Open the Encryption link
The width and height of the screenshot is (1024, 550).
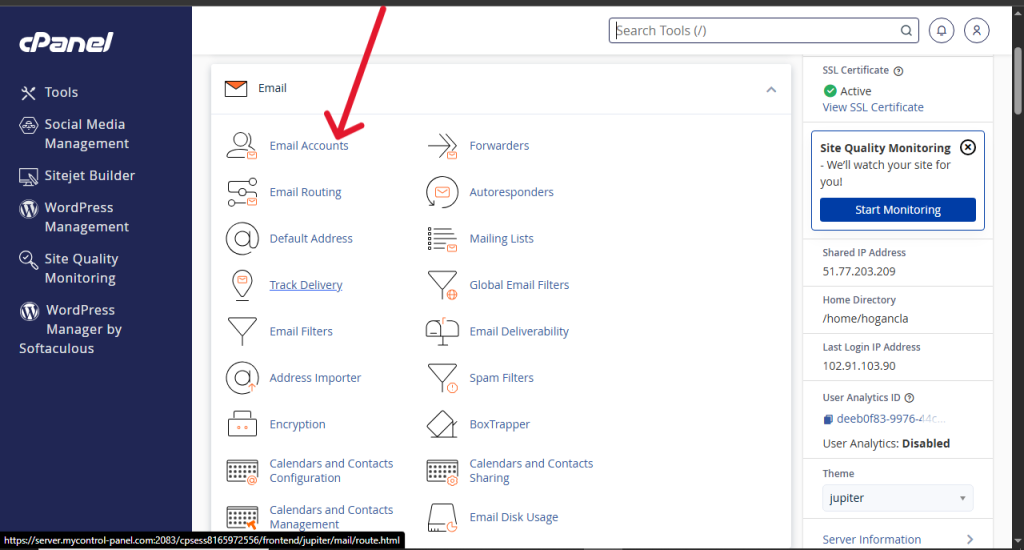(x=297, y=424)
